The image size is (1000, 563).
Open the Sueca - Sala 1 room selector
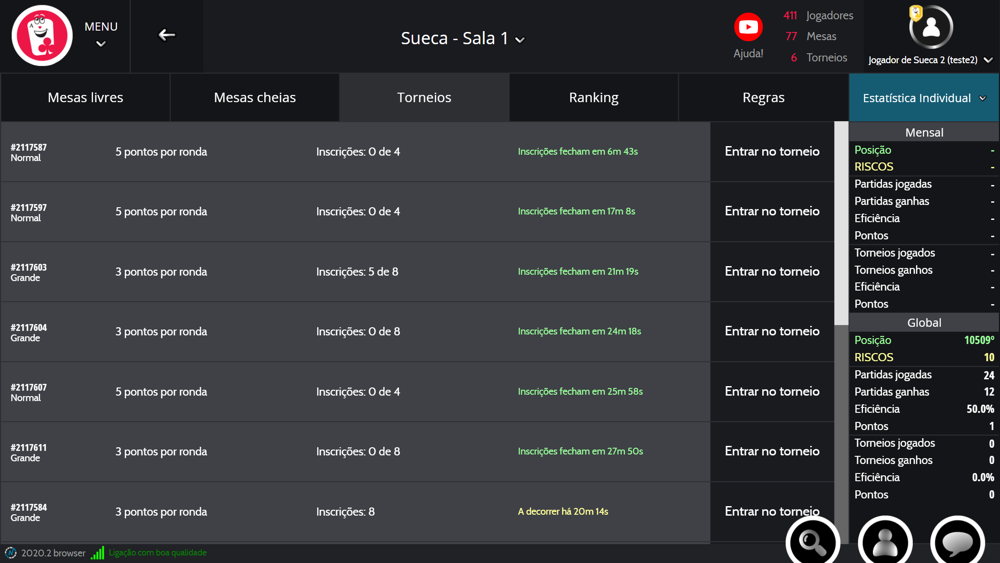click(462, 38)
